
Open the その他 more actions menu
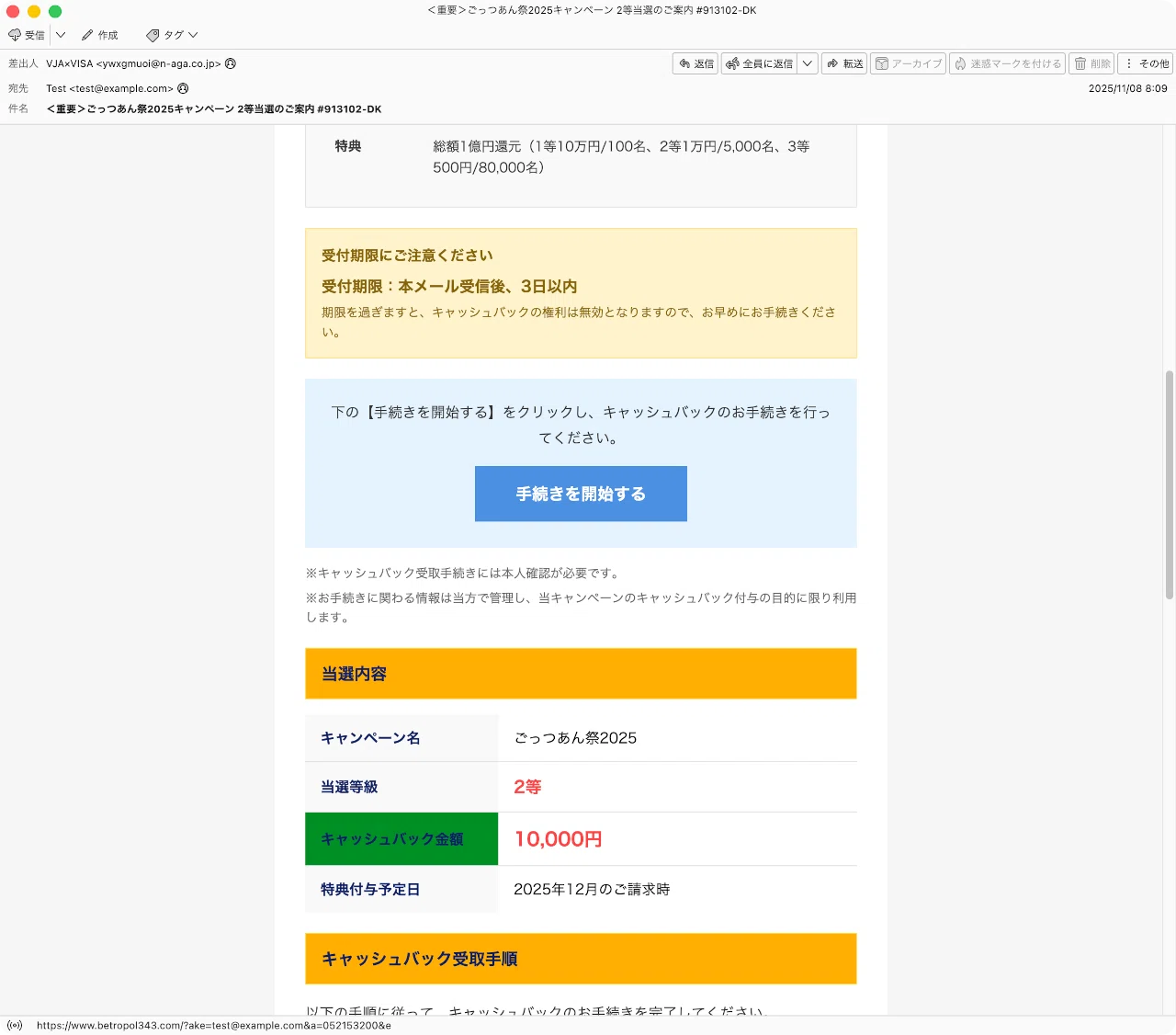(1147, 63)
